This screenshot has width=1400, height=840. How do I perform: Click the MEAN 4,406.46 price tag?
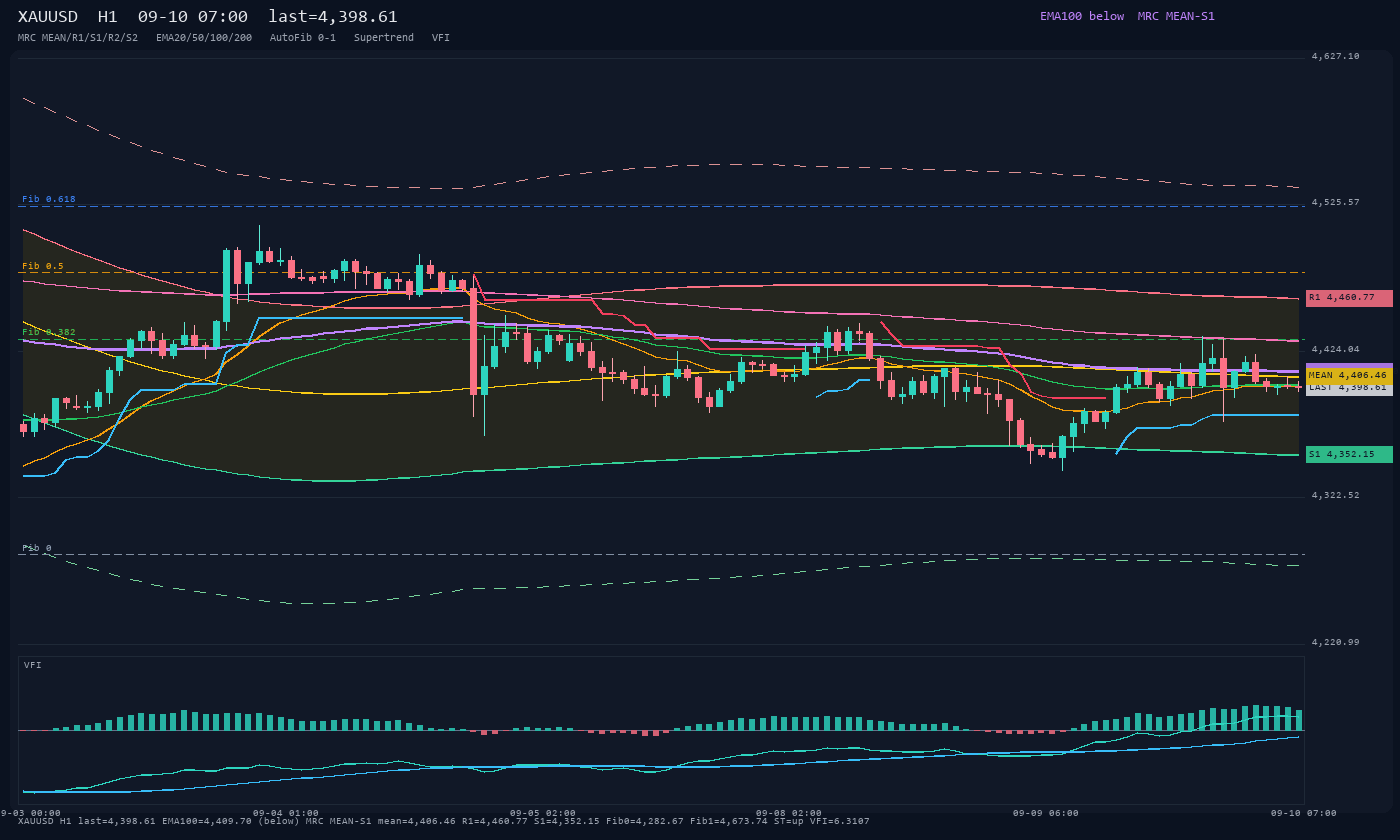[x=1349, y=375]
